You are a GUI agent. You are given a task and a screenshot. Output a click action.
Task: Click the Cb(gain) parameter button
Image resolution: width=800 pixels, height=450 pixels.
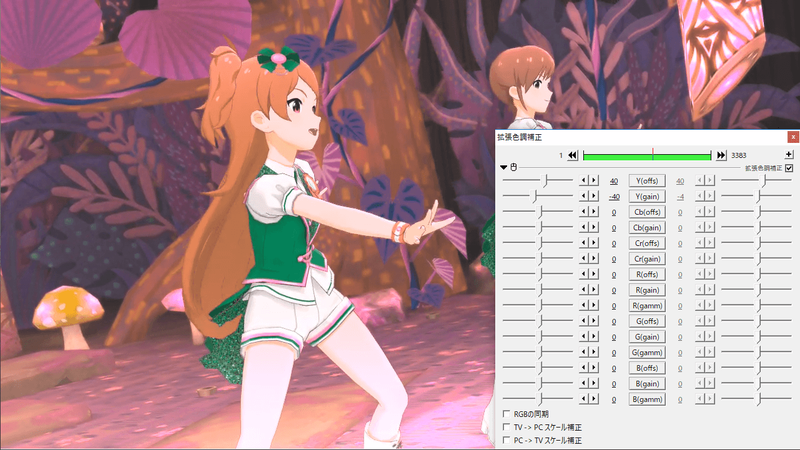tap(647, 228)
